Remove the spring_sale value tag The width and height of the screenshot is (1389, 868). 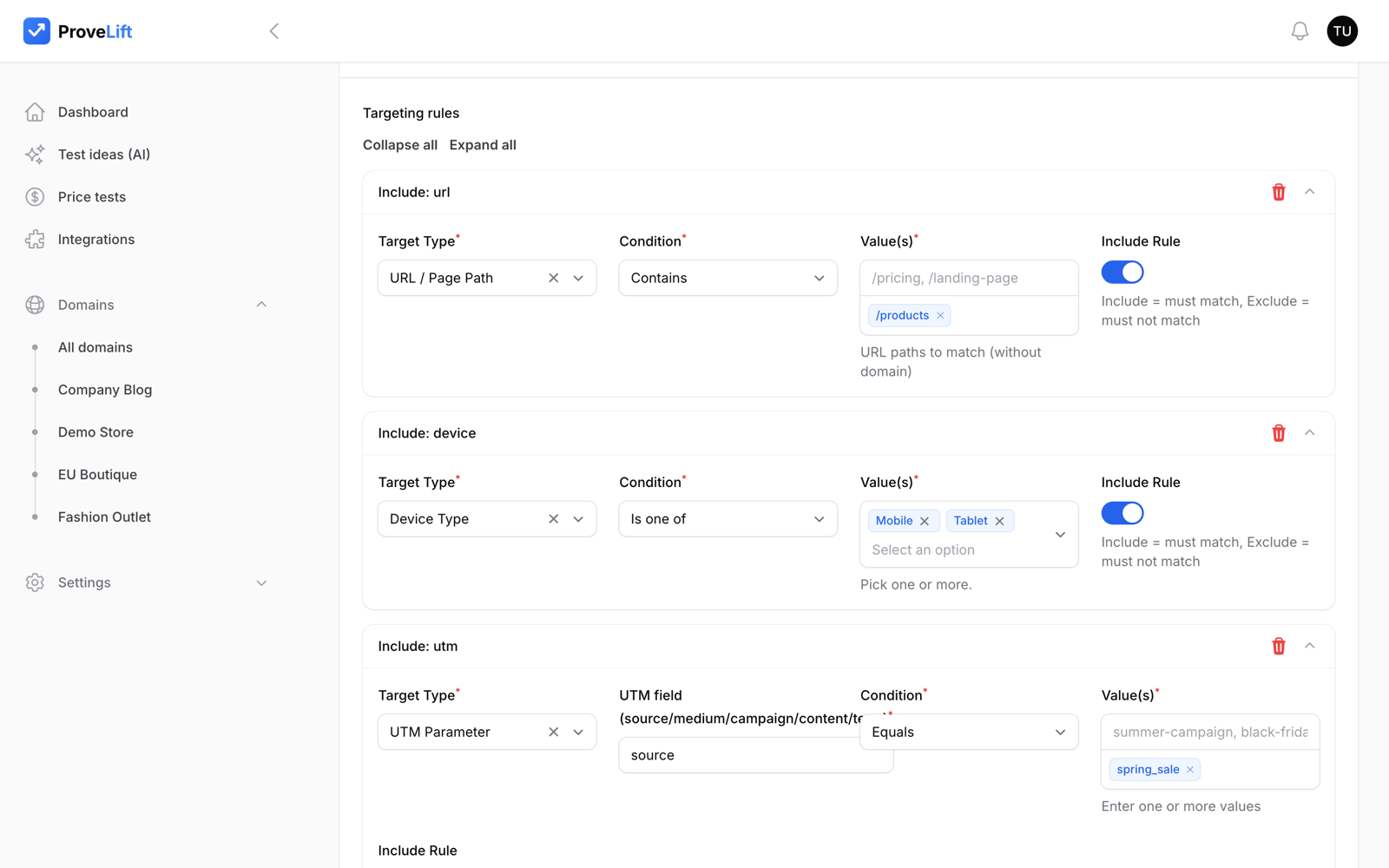pos(1190,769)
